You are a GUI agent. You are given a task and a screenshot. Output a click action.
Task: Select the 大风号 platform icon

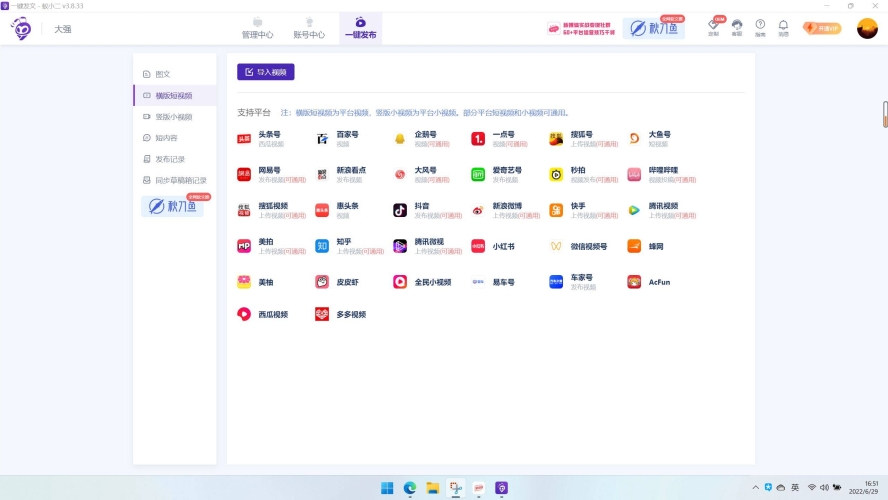[x=400, y=174]
